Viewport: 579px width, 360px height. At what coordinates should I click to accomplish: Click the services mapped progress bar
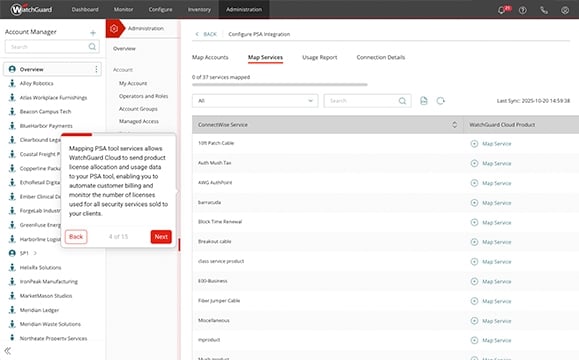280,85
